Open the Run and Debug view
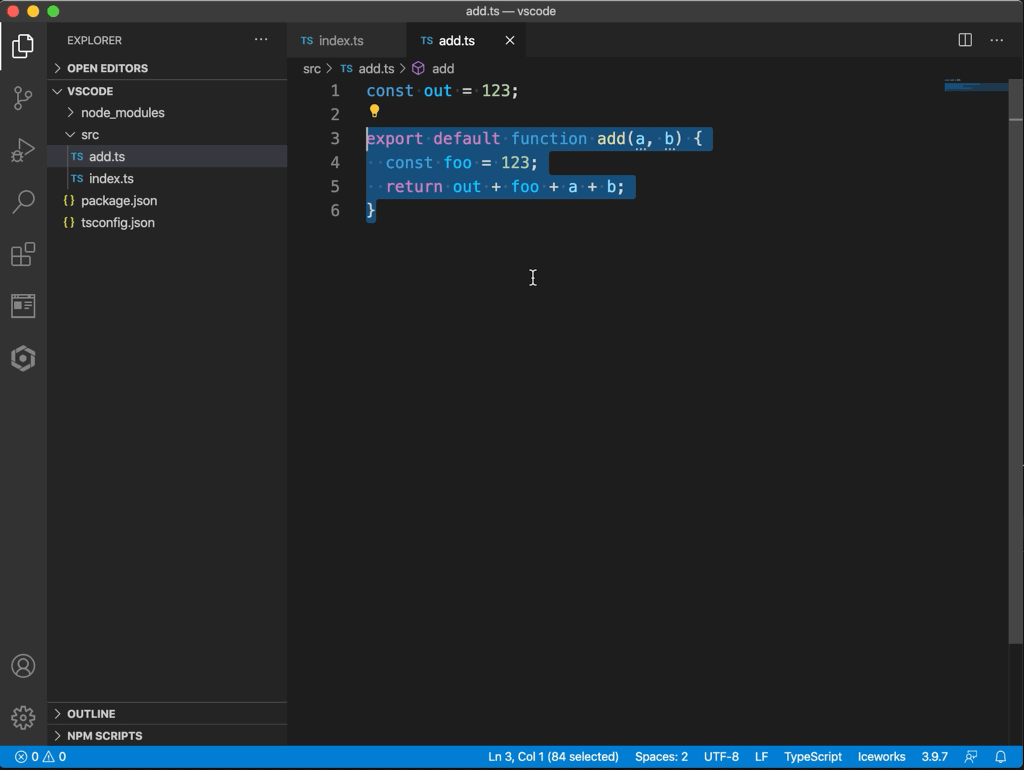The height and width of the screenshot is (770, 1024). [x=23, y=150]
